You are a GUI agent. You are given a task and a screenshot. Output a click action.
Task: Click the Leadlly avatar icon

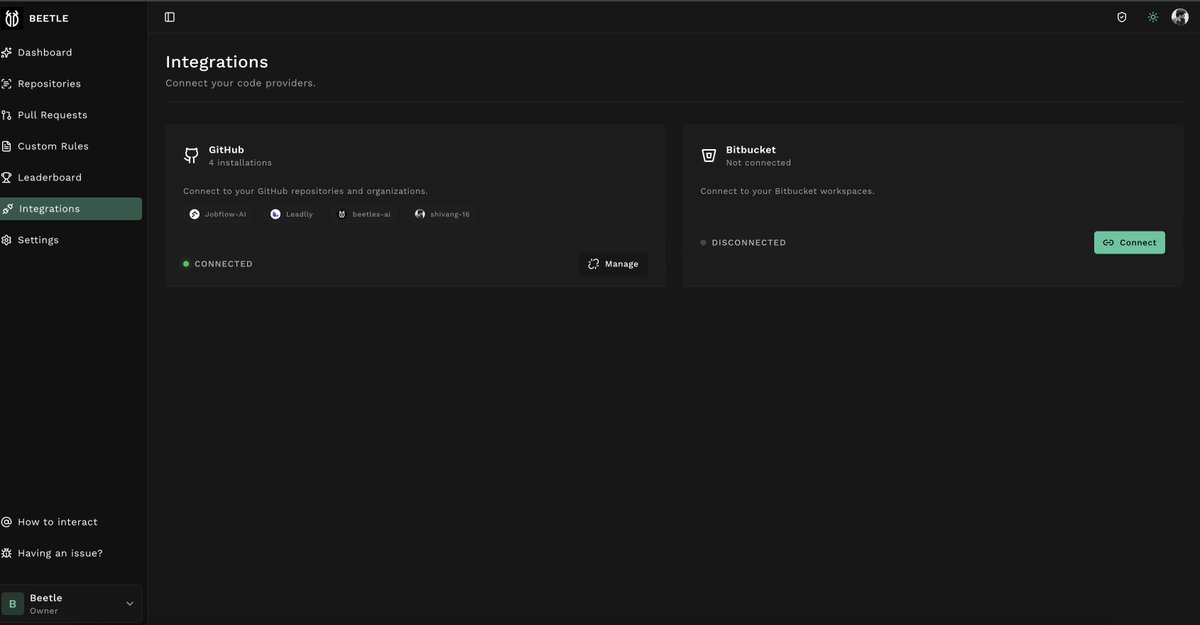point(276,214)
